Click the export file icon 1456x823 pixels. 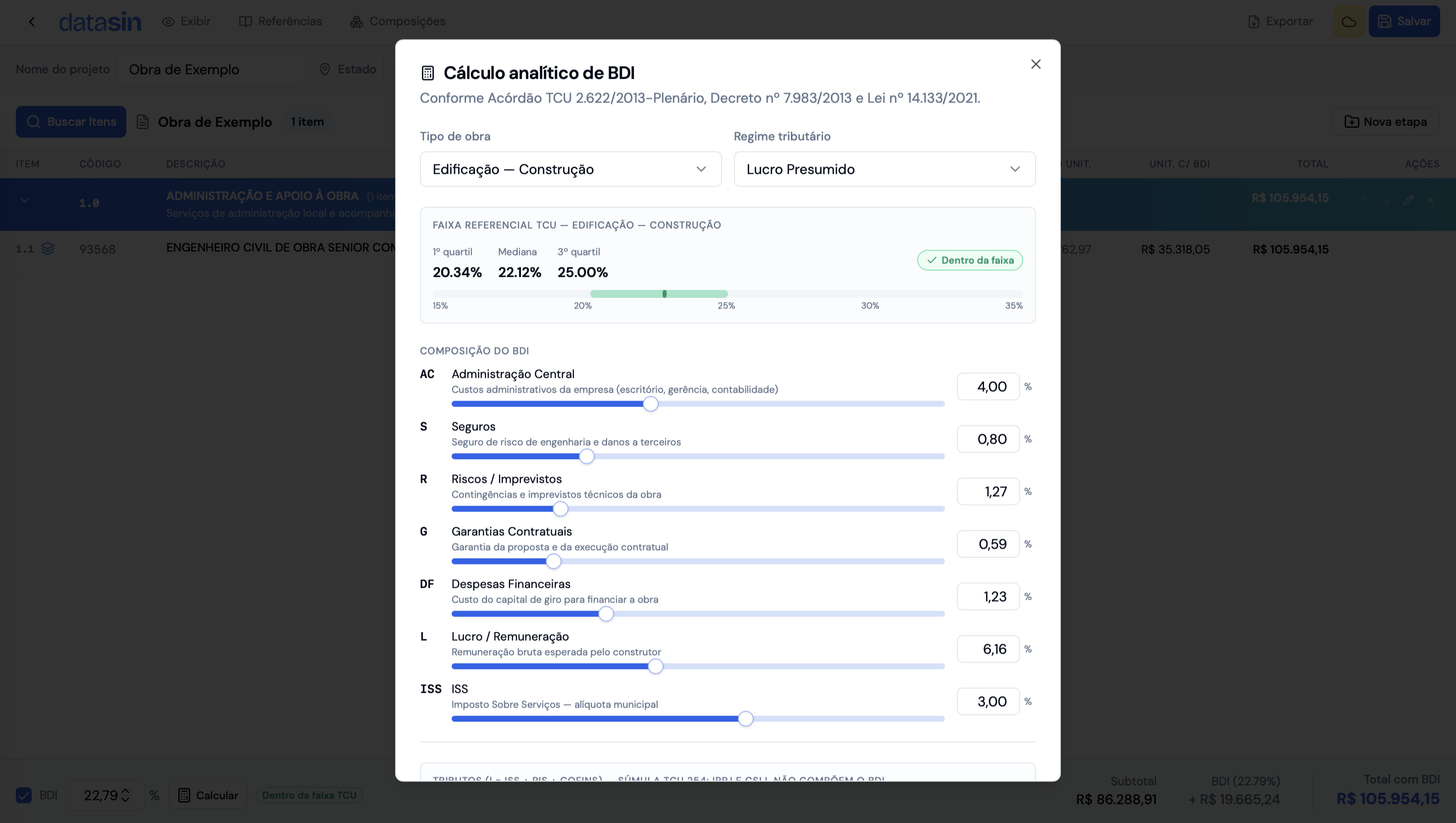coord(1253,21)
